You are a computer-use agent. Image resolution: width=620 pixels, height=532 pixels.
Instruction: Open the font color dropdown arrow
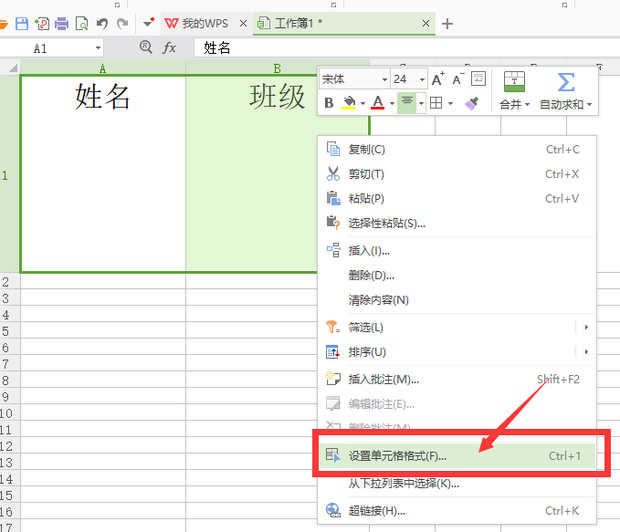click(392, 104)
